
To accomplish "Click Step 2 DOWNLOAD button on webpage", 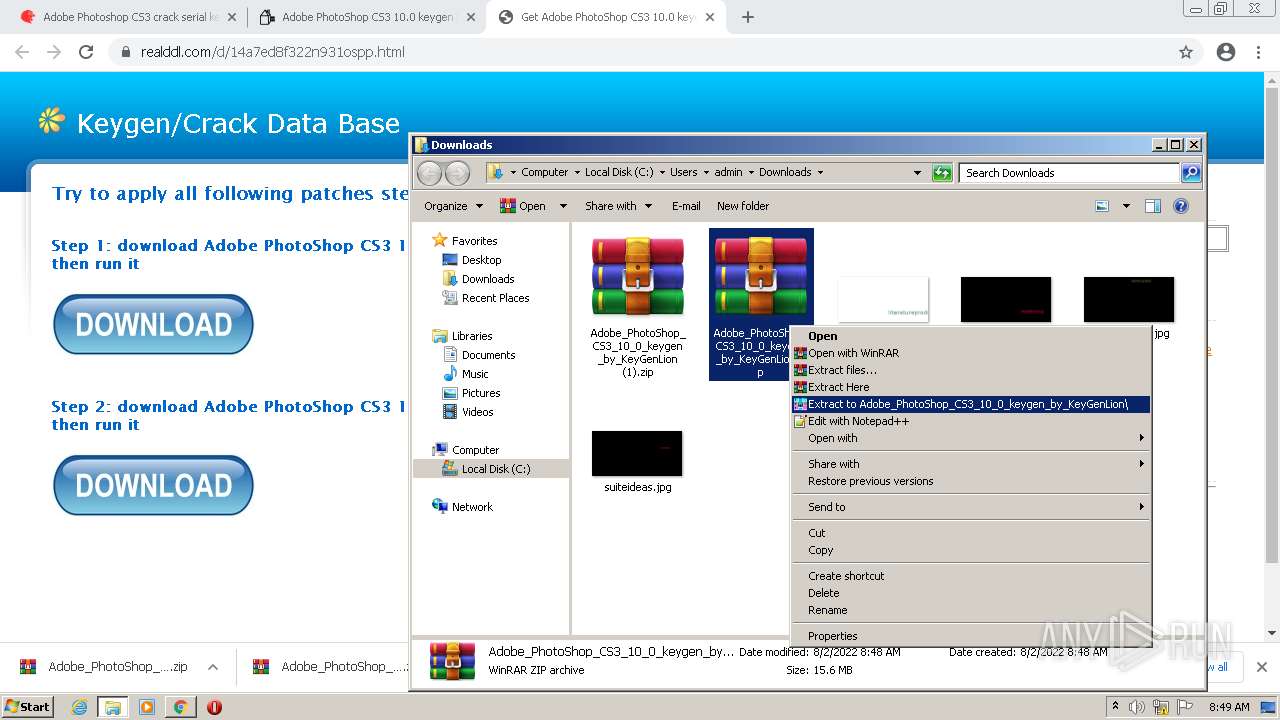I will tap(153, 485).
